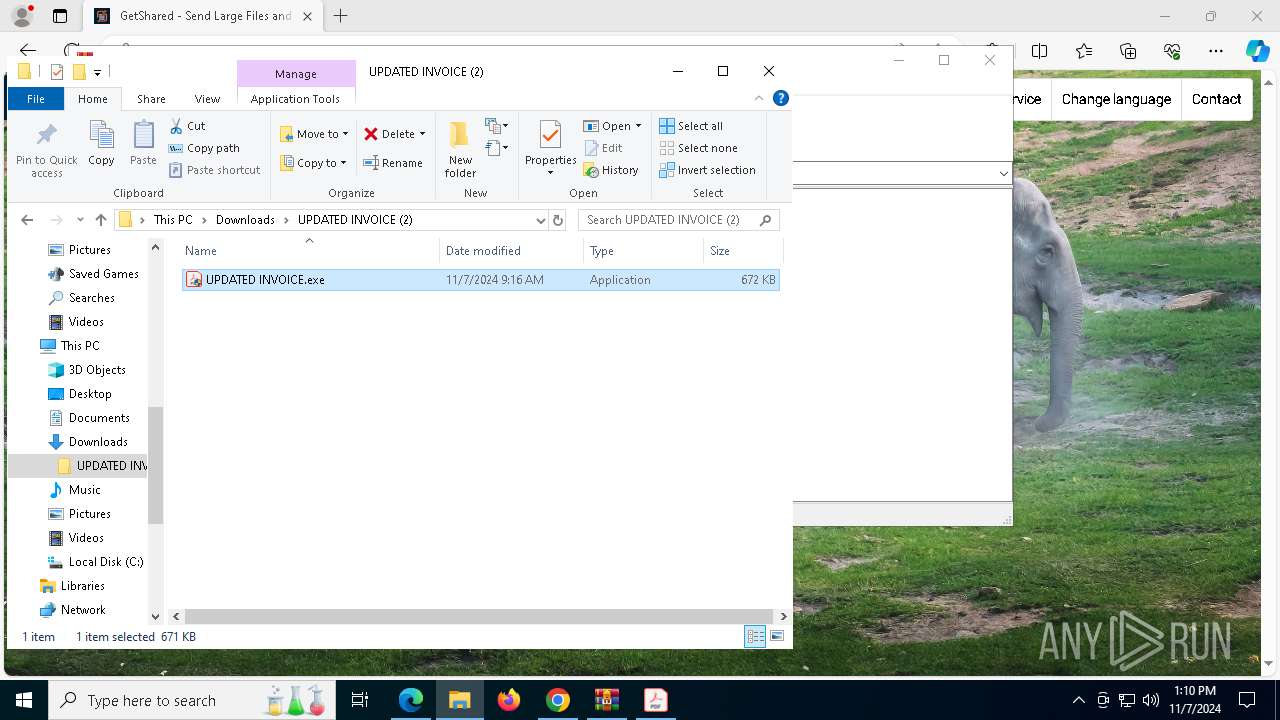Switch to Large icons view layout
Screen dimensions: 1280x720
(x=777, y=636)
